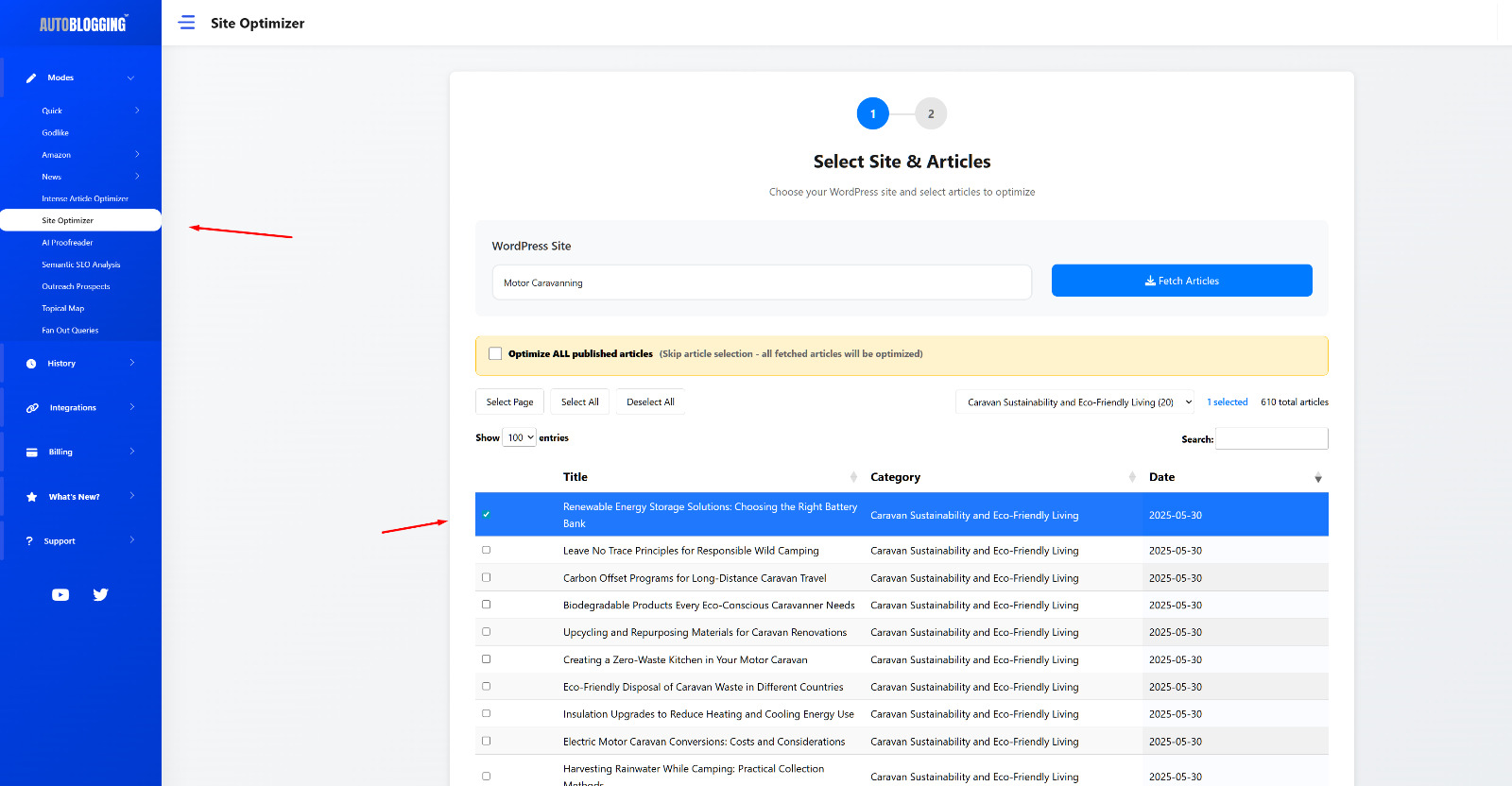Screen dimensions: 1512x786
Task: Open the Show entries count dropdown
Action: click(520, 437)
